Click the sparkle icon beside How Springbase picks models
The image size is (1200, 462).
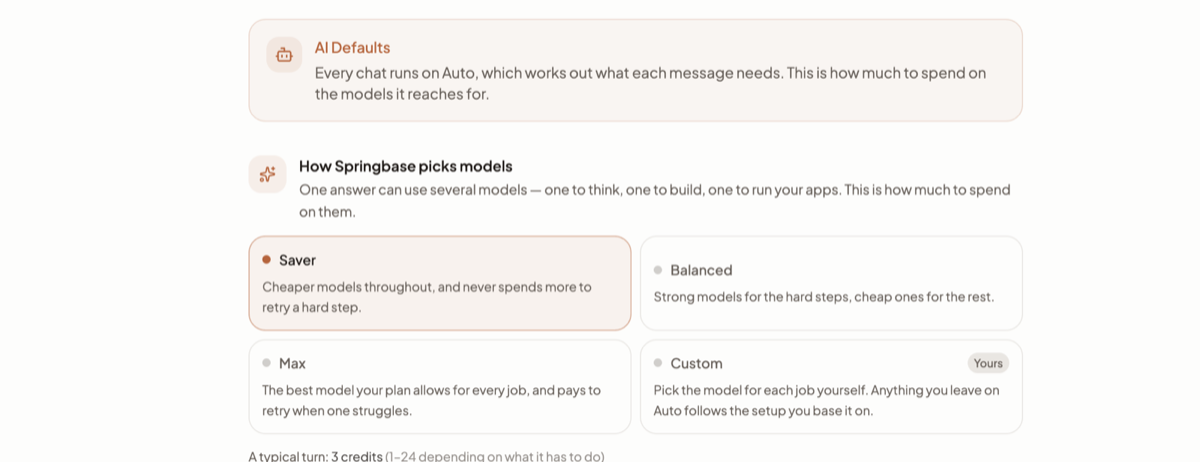pos(267,174)
